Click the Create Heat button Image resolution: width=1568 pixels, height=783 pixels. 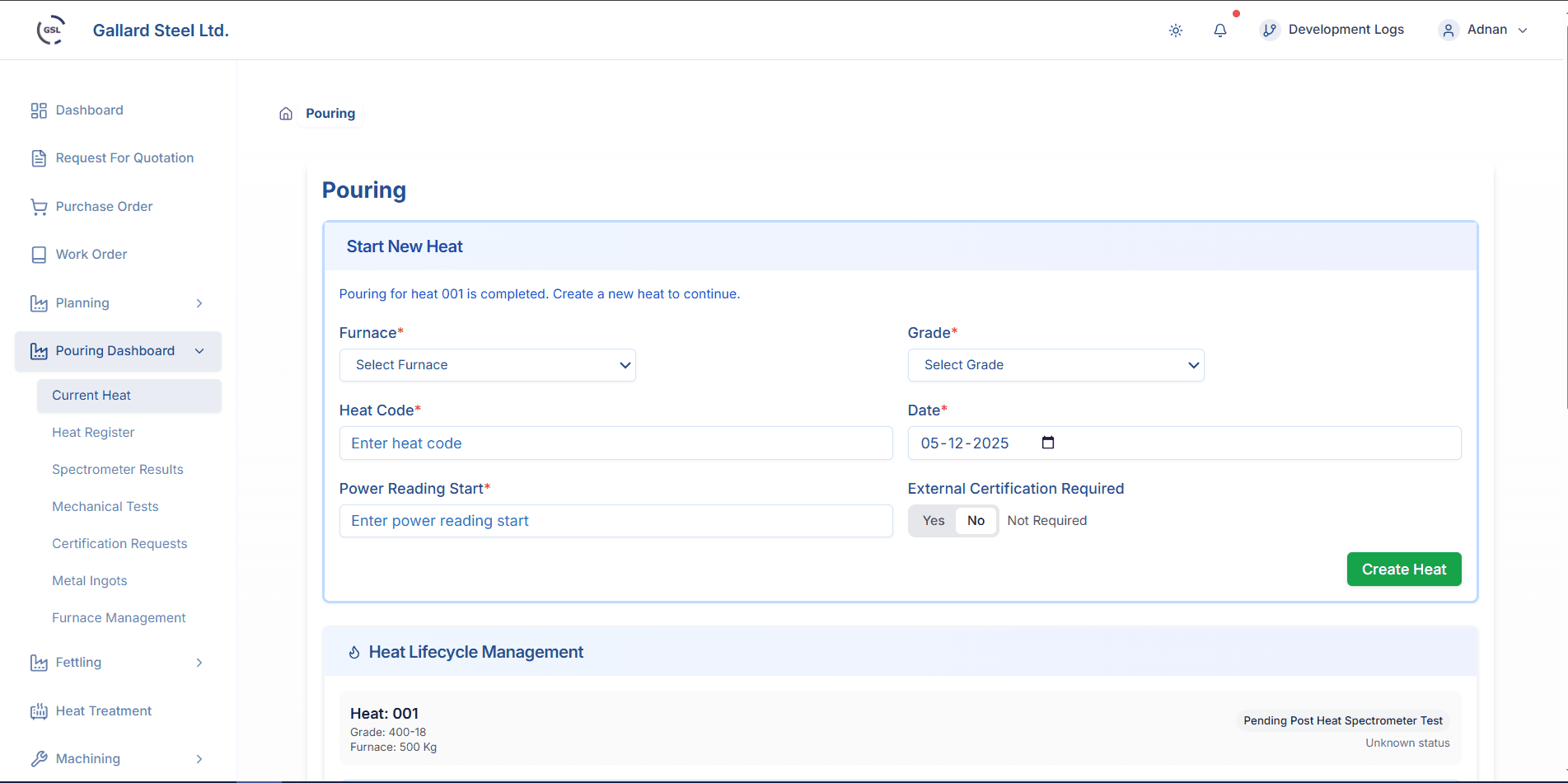click(1403, 569)
